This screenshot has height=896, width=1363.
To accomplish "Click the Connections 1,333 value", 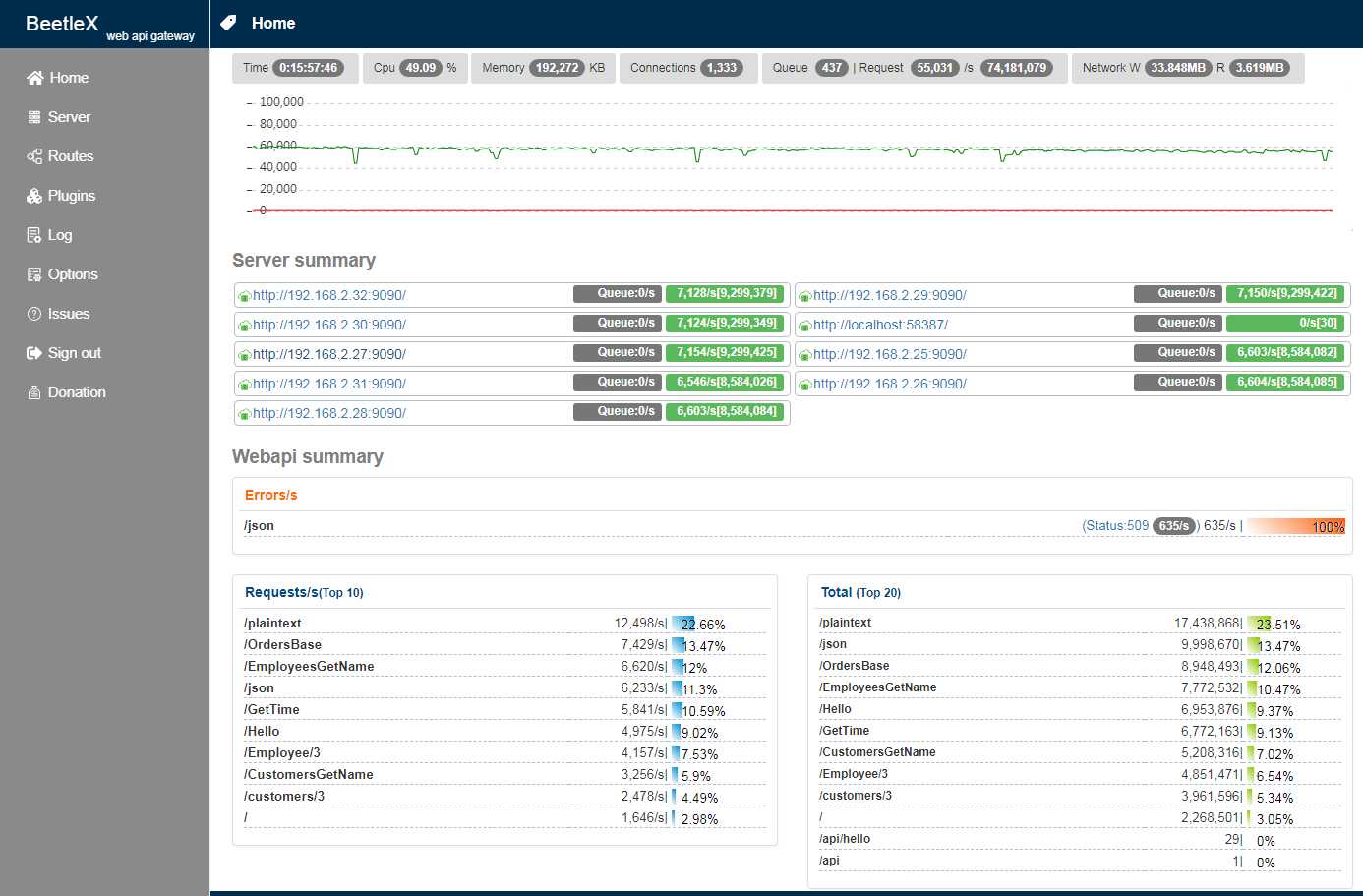I will click(x=721, y=68).
